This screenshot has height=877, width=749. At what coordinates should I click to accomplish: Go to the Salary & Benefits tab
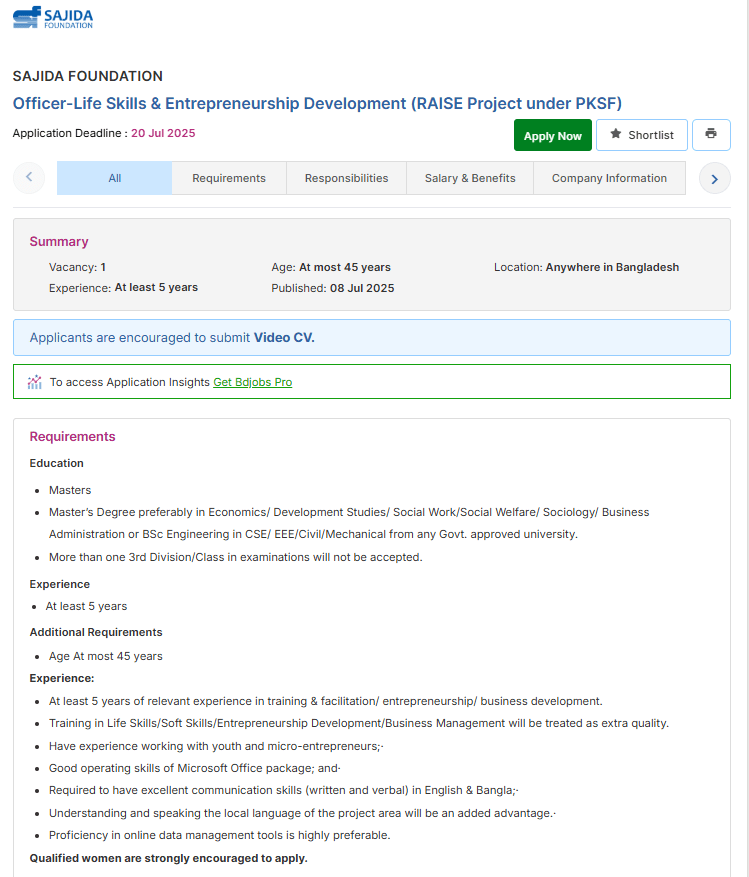coord(470,178)
